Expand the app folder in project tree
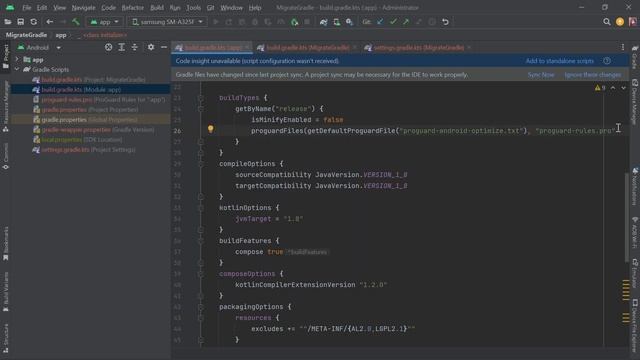Screen dimensions: 640x360 [x=17, y=60]
